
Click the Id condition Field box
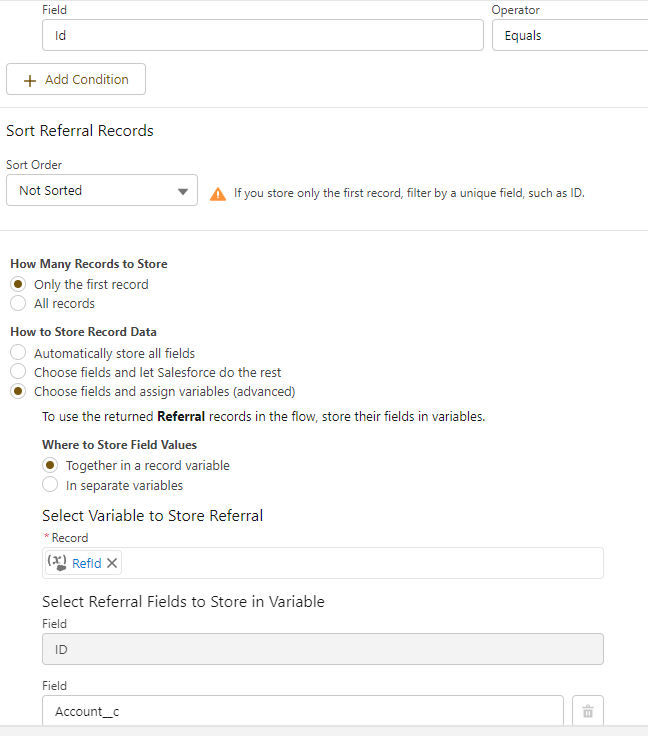click(262, 36)
